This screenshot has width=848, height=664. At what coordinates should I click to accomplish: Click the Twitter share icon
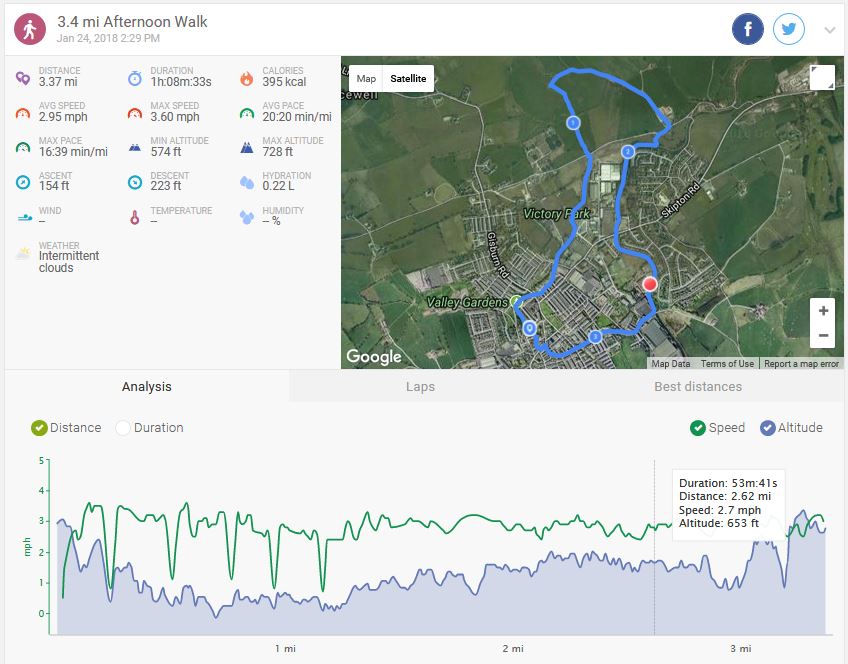[x=789, y=29]
